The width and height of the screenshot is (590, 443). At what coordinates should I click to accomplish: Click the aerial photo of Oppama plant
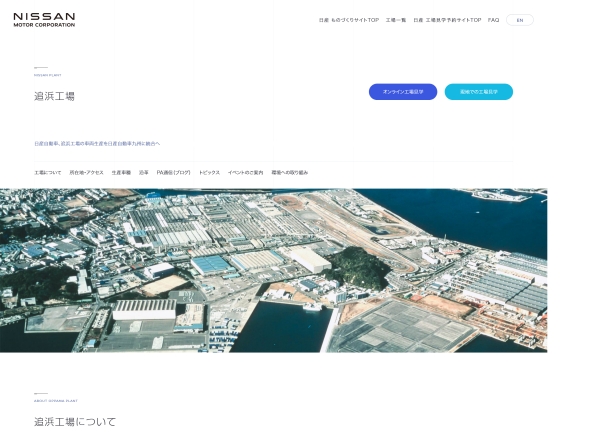click(274, 270)
